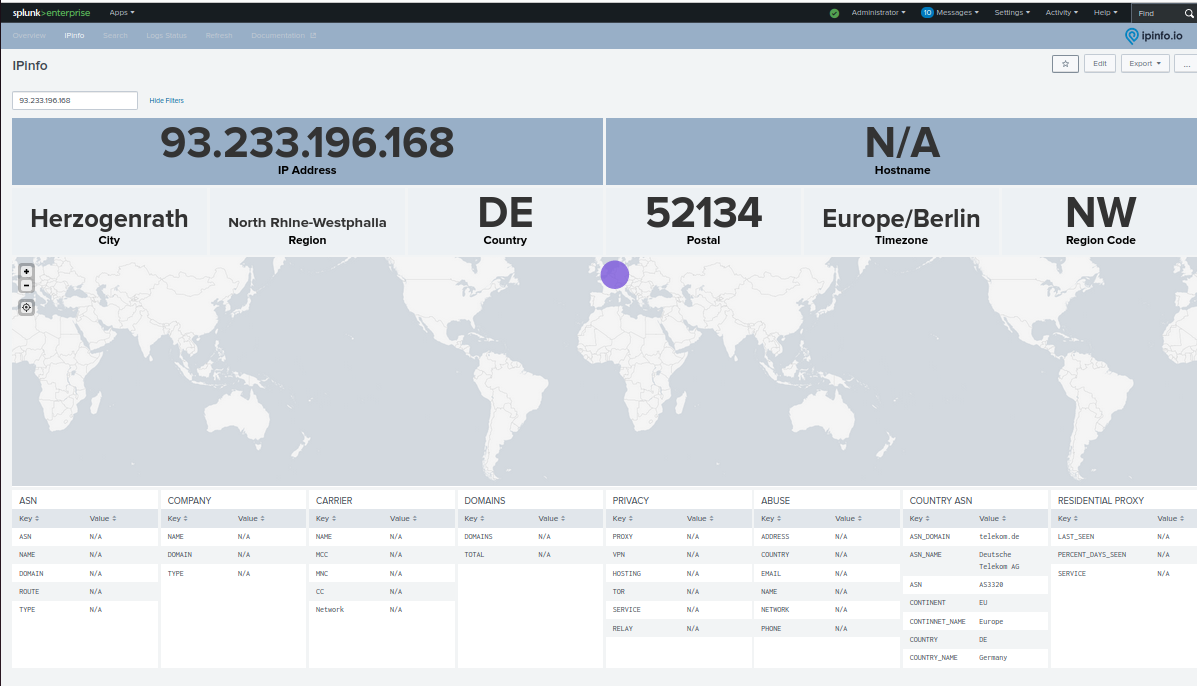This screenshot has width=1197, height=686.
Task: Open the Administrator account dropdown
Action: pos(877,12)
